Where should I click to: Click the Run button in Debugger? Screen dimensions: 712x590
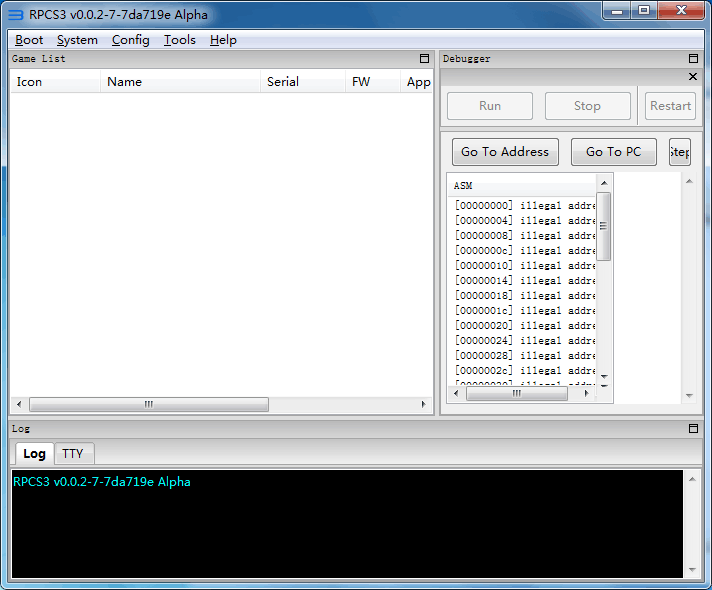[x=490, y=106]
